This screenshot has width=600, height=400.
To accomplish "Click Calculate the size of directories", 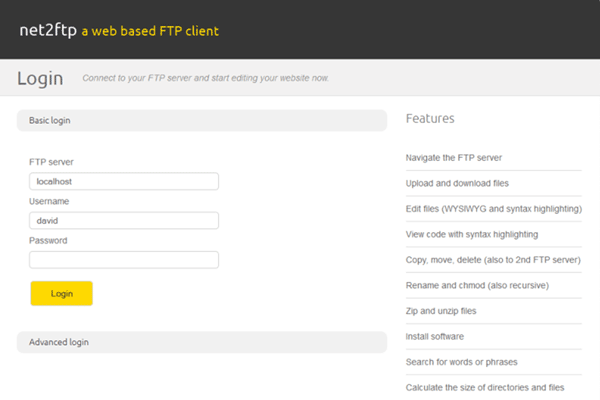I will (x=485, y=387).
